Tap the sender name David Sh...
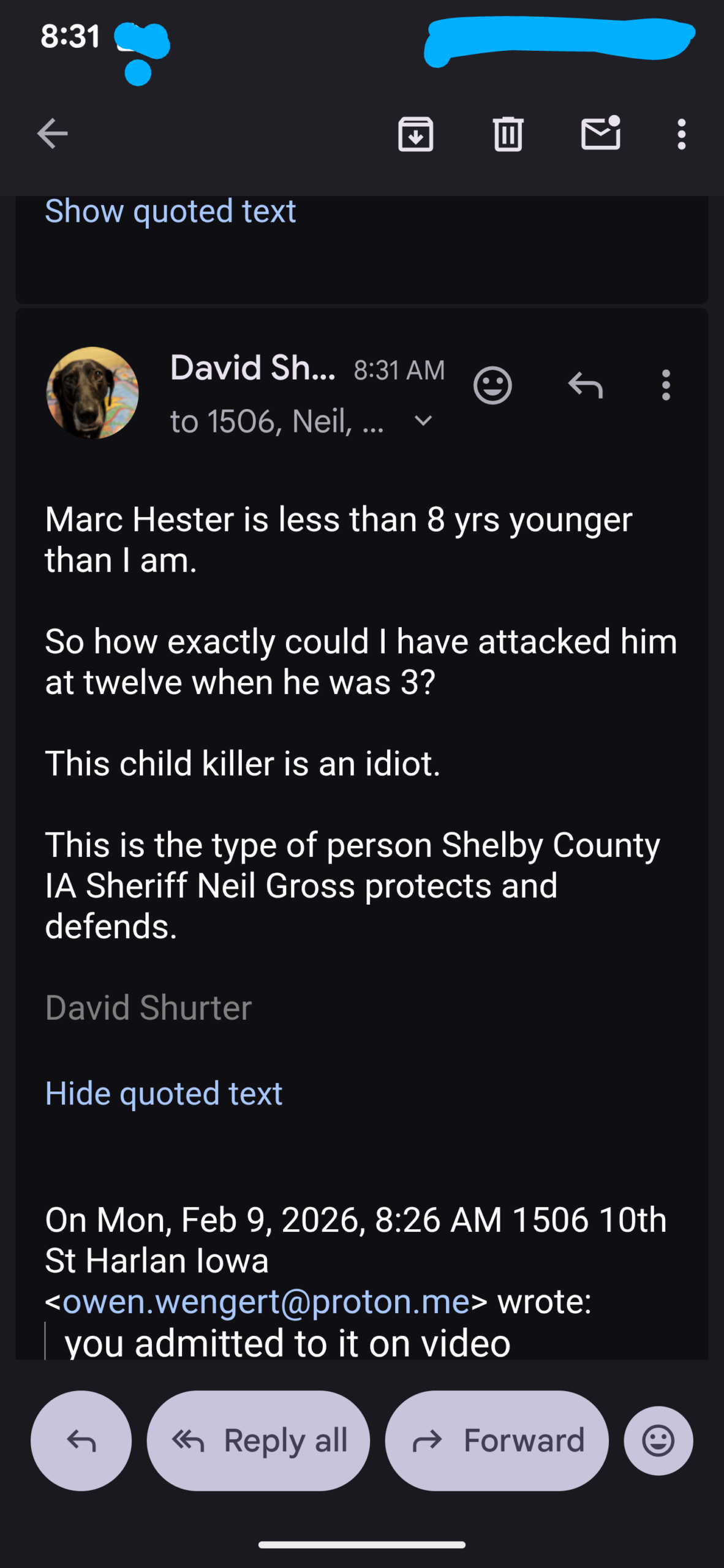724x1568 pixels. point(252,367)
